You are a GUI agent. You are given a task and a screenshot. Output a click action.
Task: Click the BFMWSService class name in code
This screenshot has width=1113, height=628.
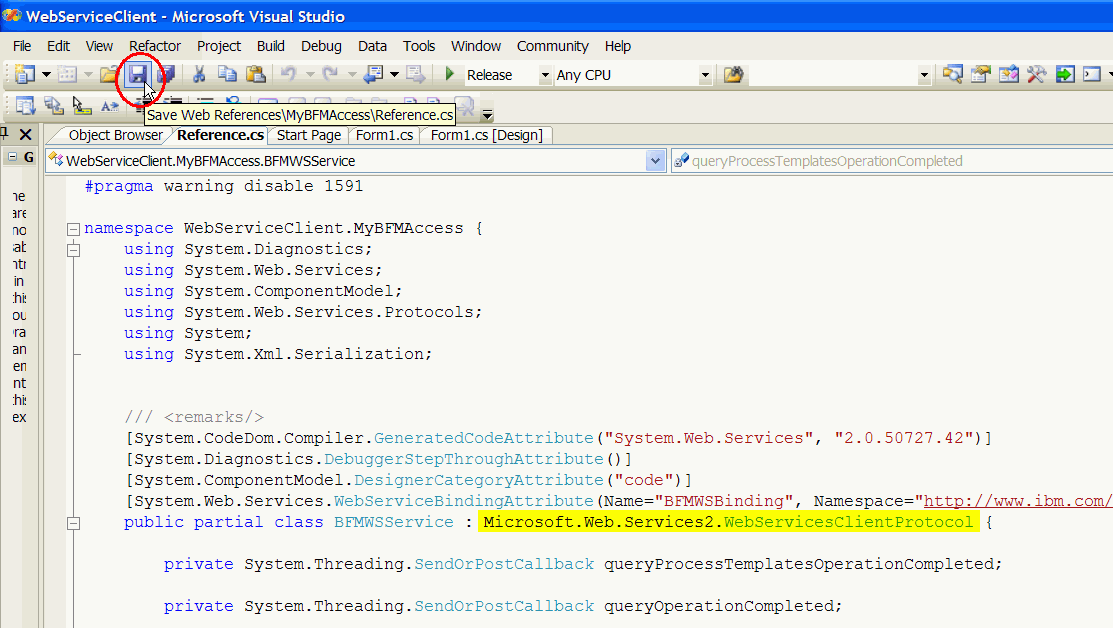394,522
